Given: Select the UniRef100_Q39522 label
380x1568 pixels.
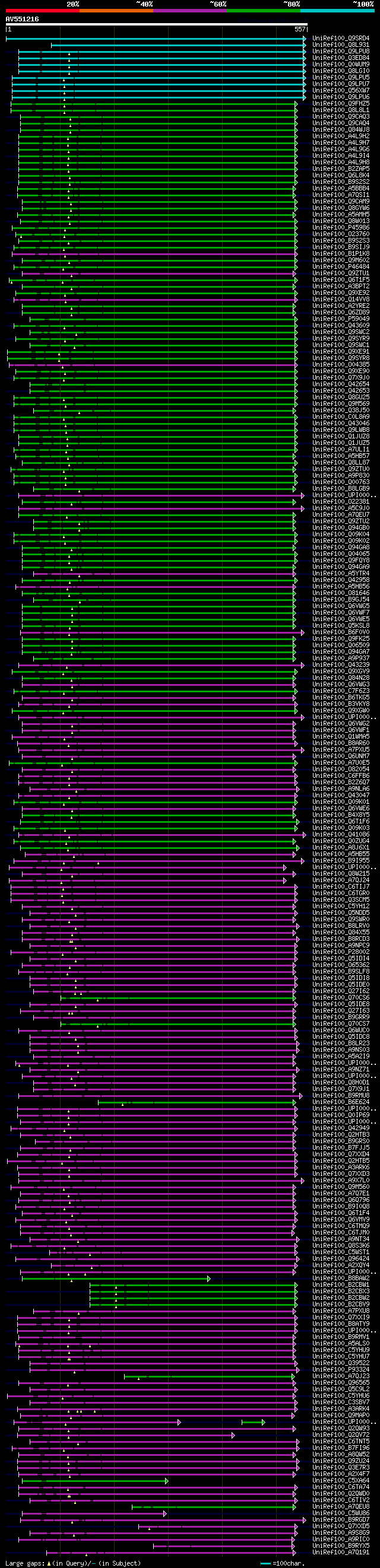Looking at the screenshot, I should 341,1363.
